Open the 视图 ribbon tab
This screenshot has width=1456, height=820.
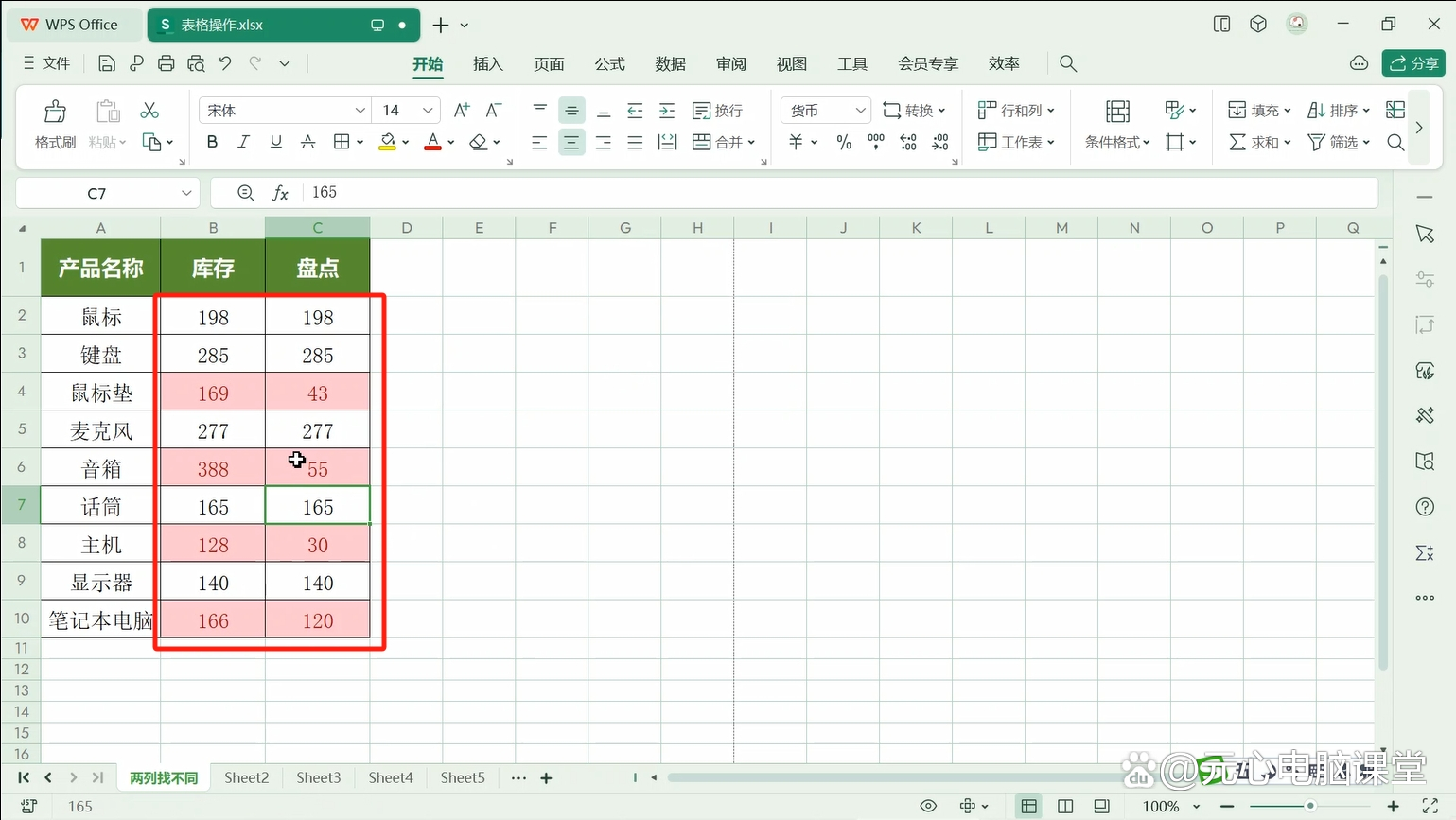(x=791, y=63)
